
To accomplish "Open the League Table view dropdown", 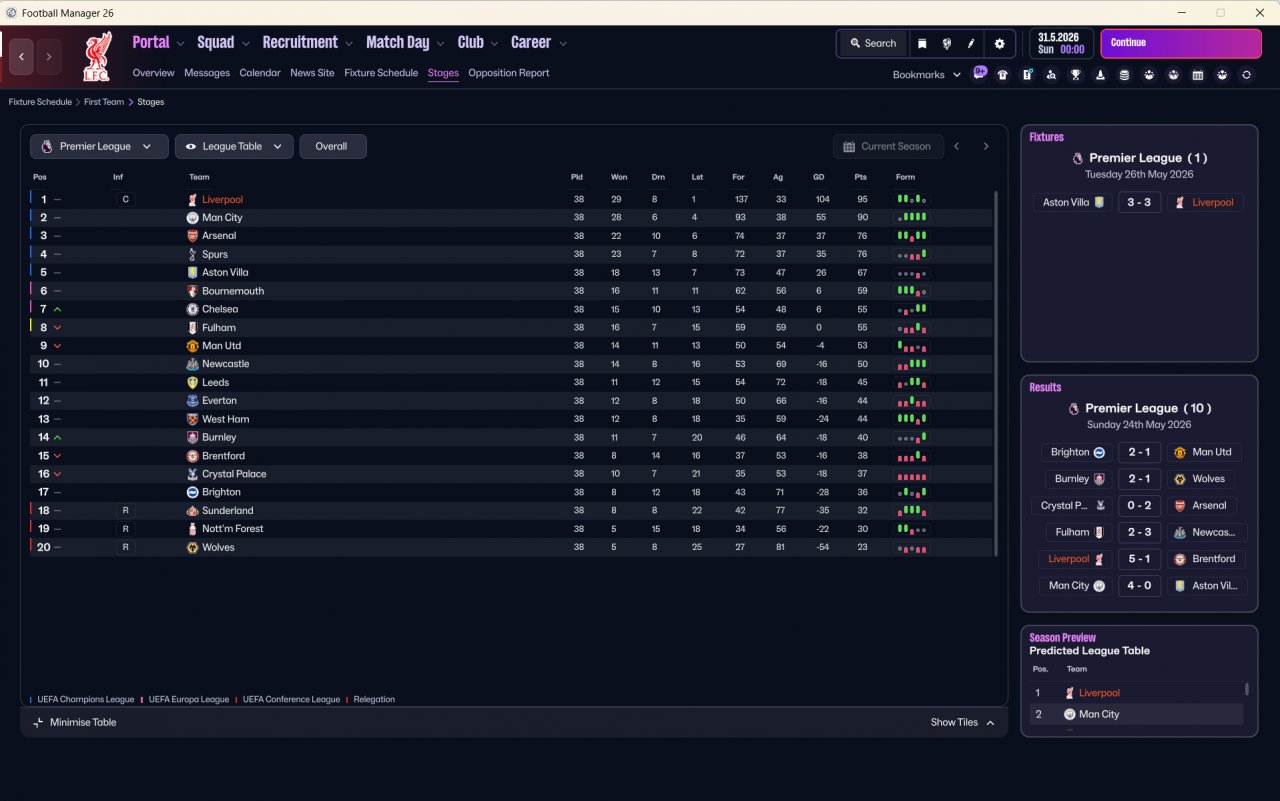I will 234,146.
